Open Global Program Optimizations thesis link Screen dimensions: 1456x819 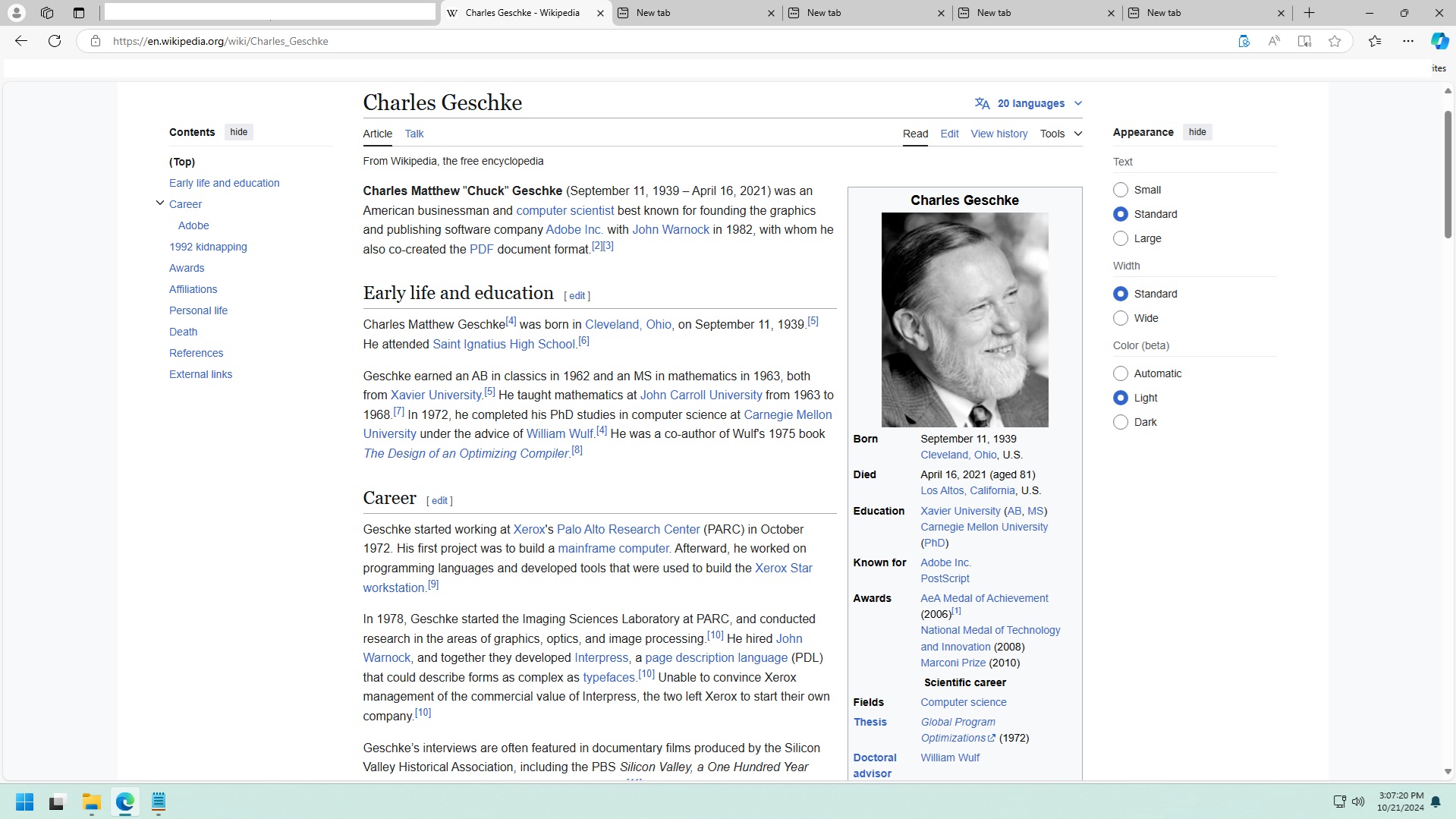pyautogui.click(x=958, y=730)
